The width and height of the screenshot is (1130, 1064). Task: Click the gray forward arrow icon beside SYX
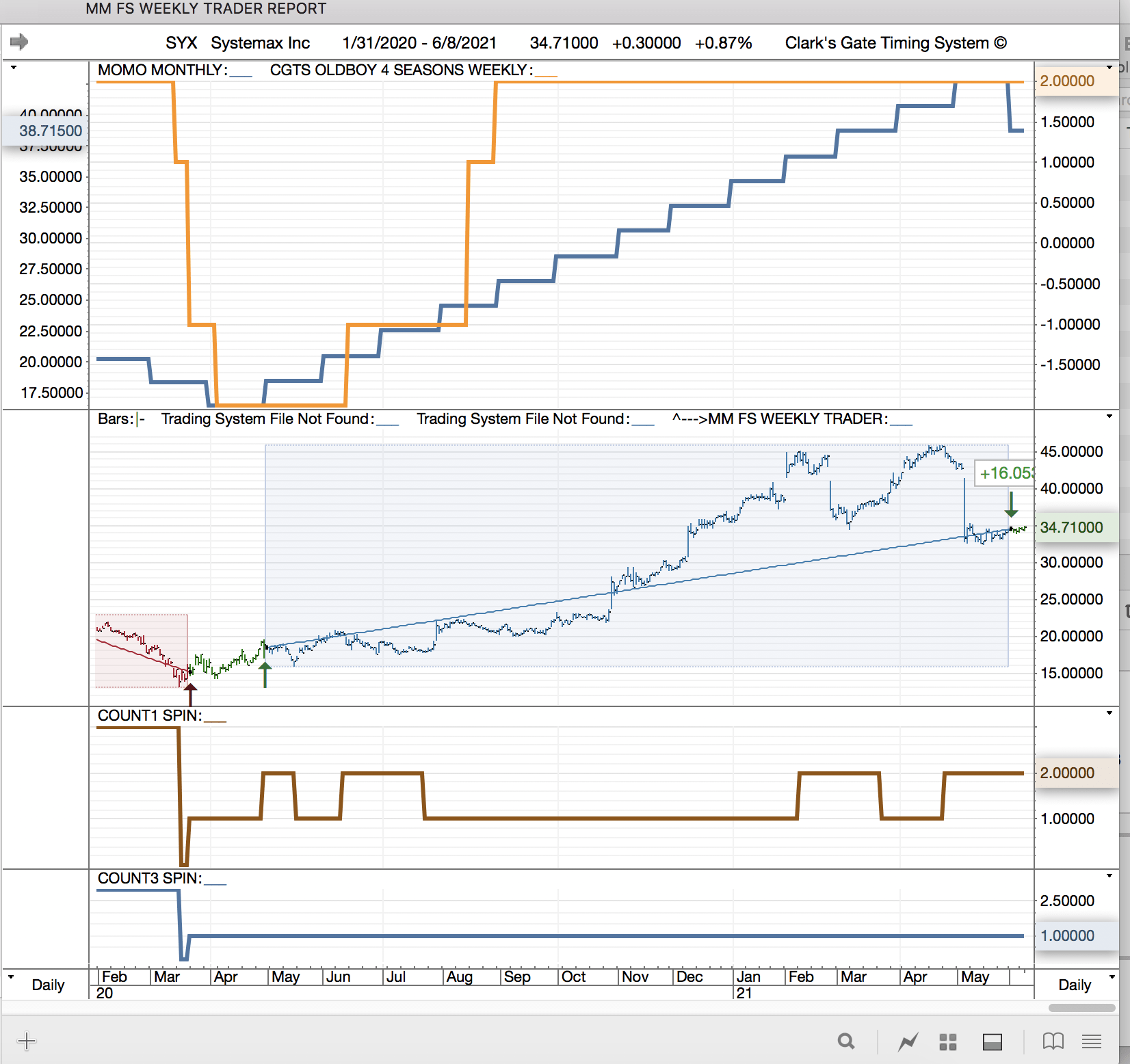pos(19,42)
